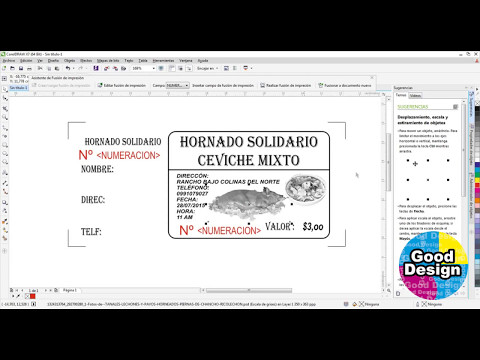
Task: Click the Undo arrow icon
Action: 68,68
